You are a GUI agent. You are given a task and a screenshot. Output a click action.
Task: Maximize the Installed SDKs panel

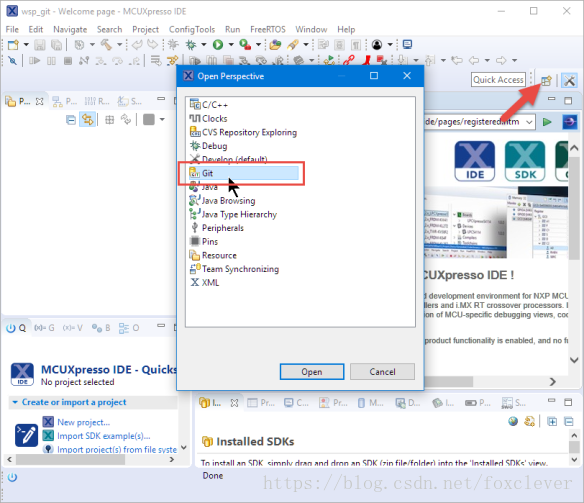568,402
